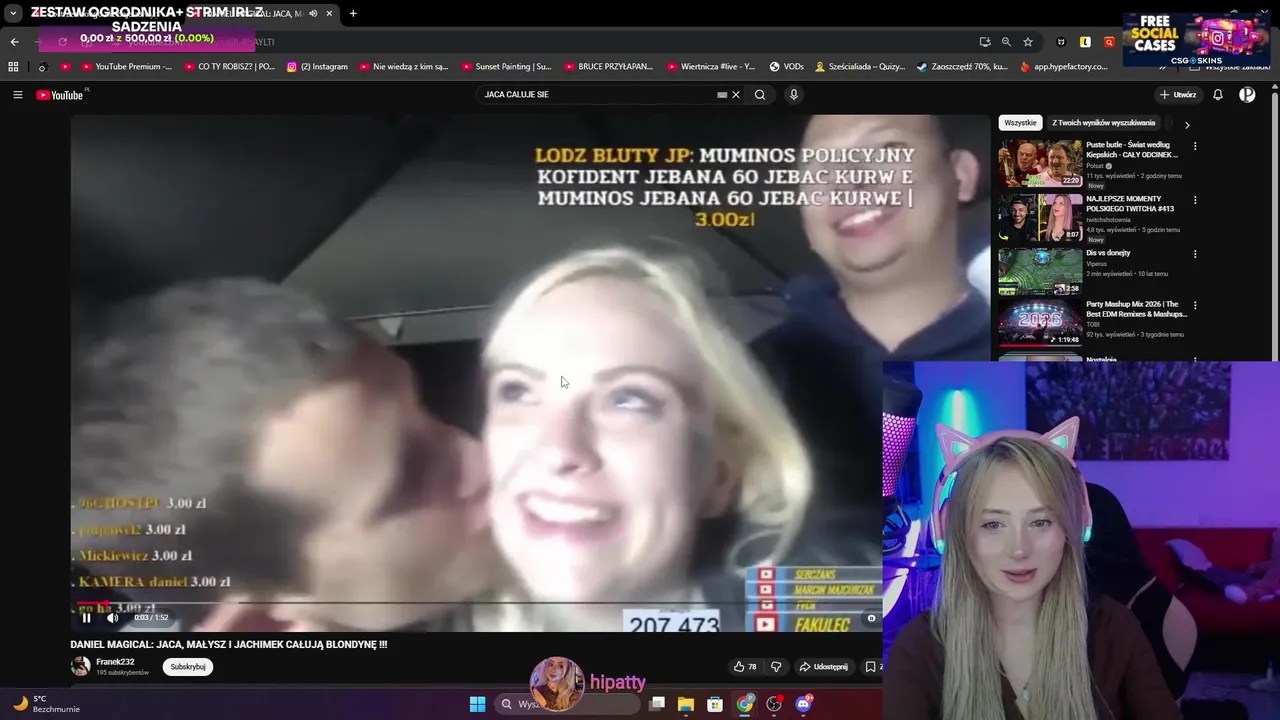Open the 'Sześcialiada – Quizy' bookmark
Image resolution: width=1280 pixels, height=720 pixels.
tap(860, 67)
